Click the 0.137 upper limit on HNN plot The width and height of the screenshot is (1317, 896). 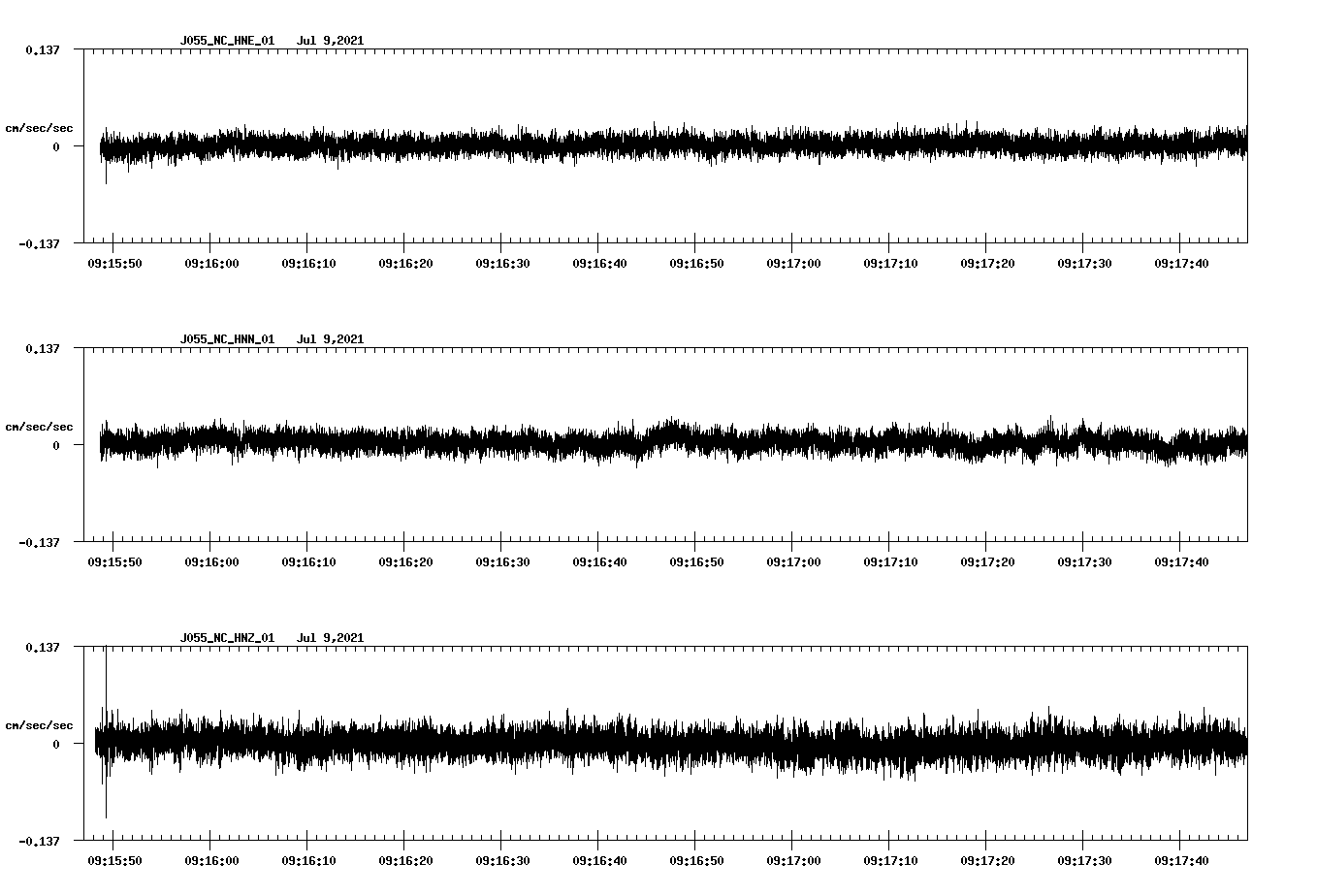(x=42, y=348)
